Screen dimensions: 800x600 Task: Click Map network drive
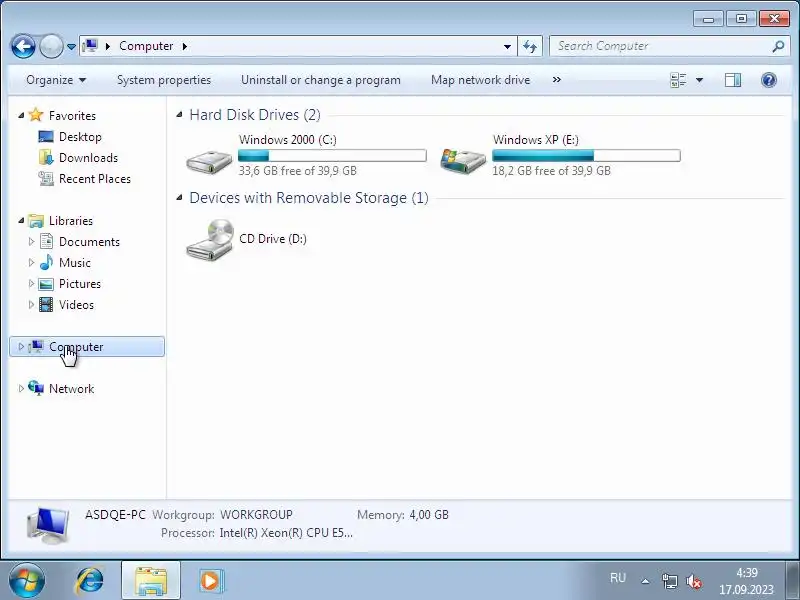pos(481,80)
